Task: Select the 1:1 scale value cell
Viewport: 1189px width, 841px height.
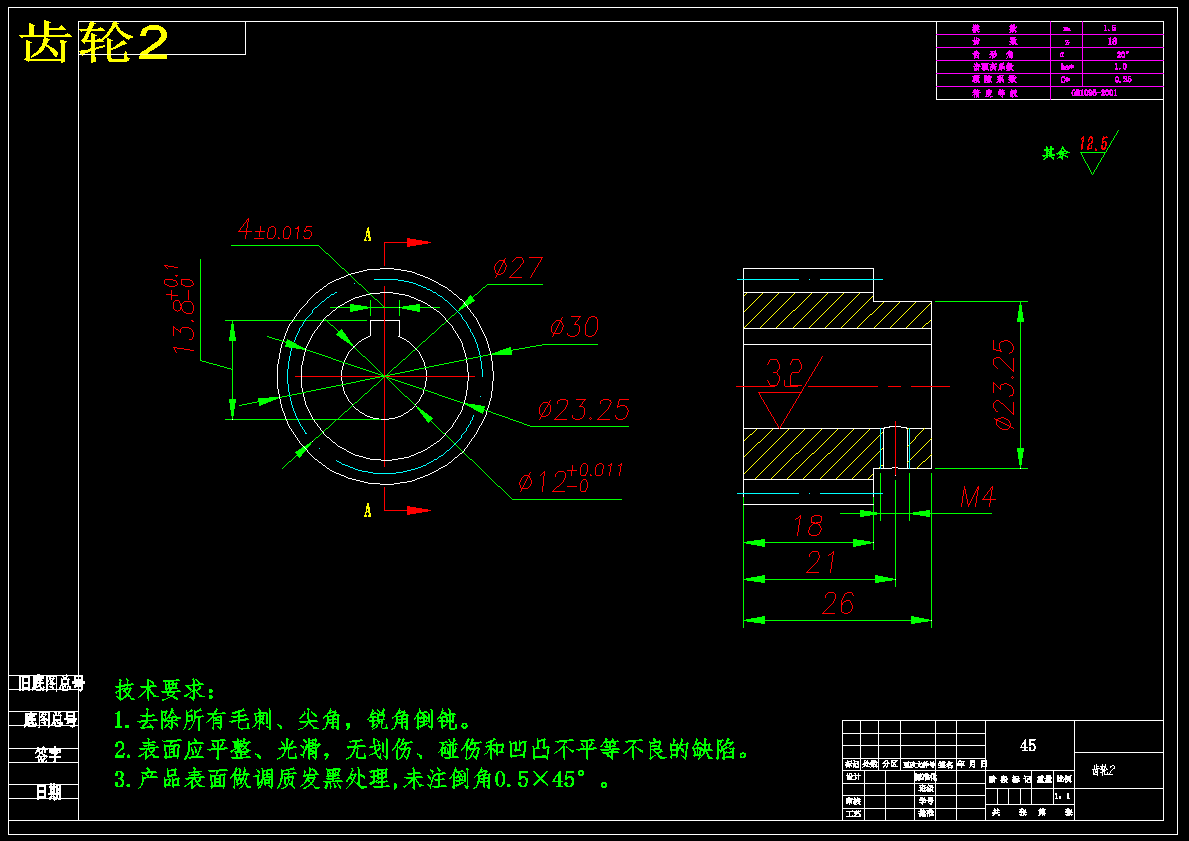Action: tap(1064, 796)
